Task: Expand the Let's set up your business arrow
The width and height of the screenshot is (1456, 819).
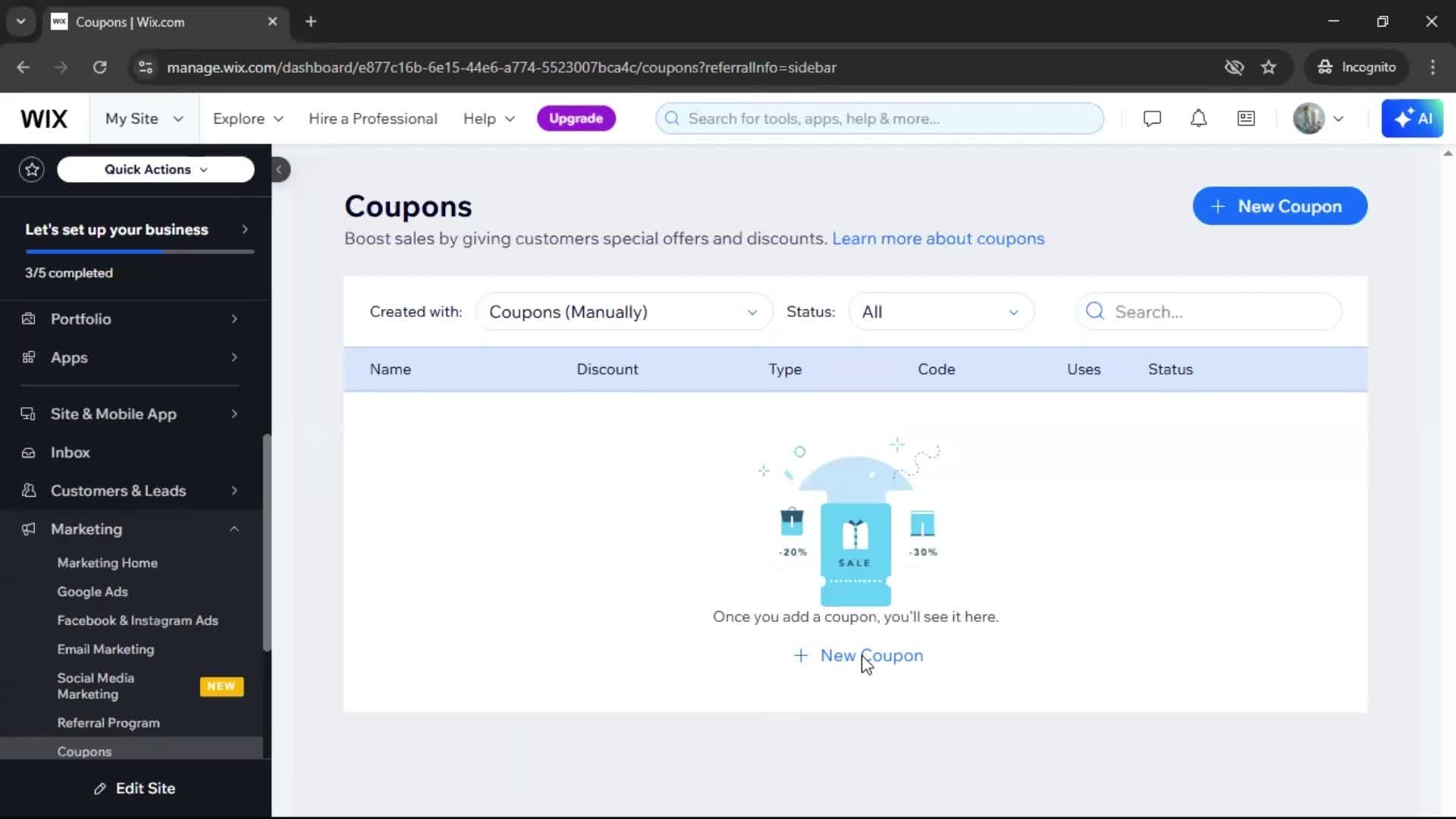Action: pyautogui.click(x=244, y=229)
